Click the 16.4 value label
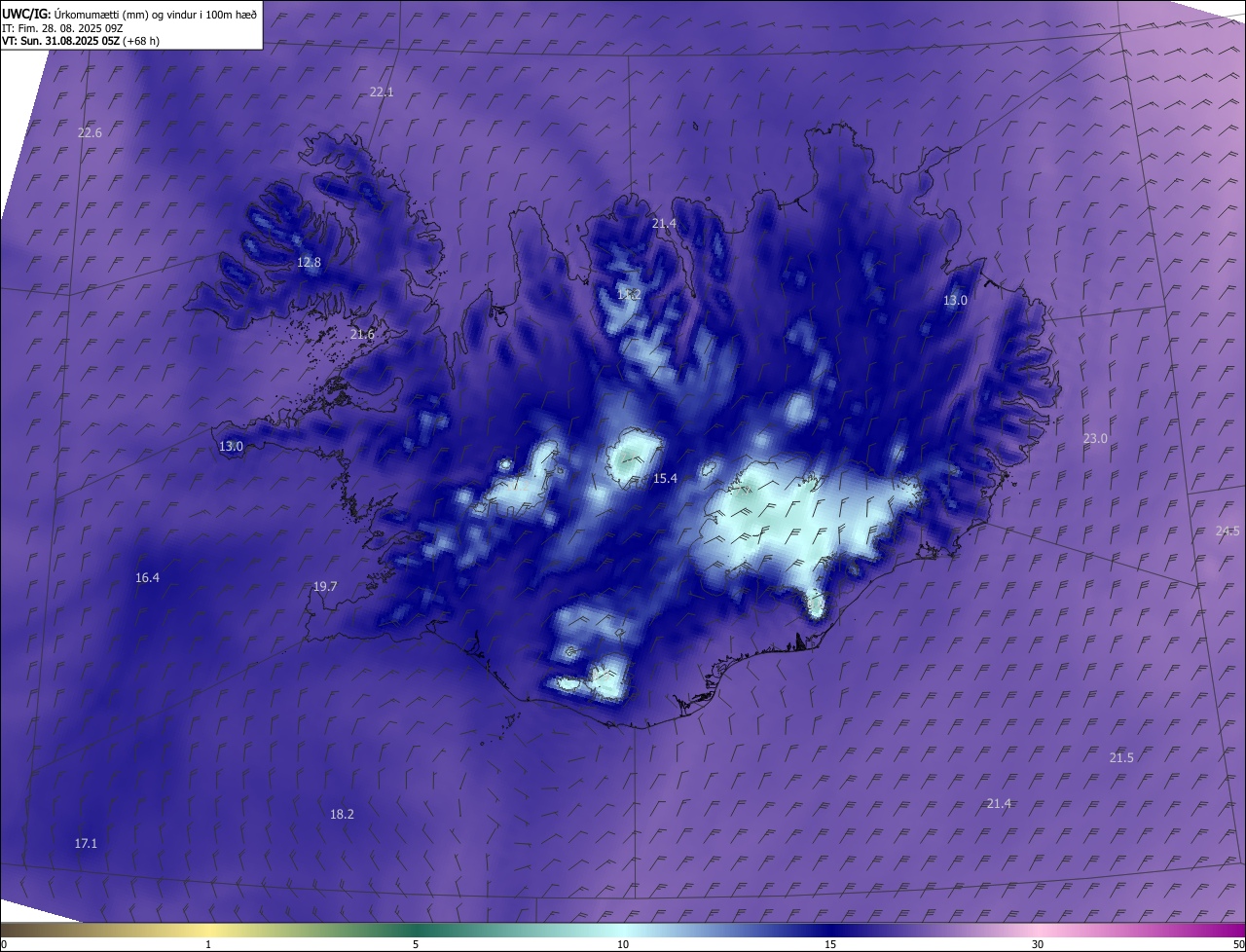The image size is (1246, 952). tap(147, 577)
